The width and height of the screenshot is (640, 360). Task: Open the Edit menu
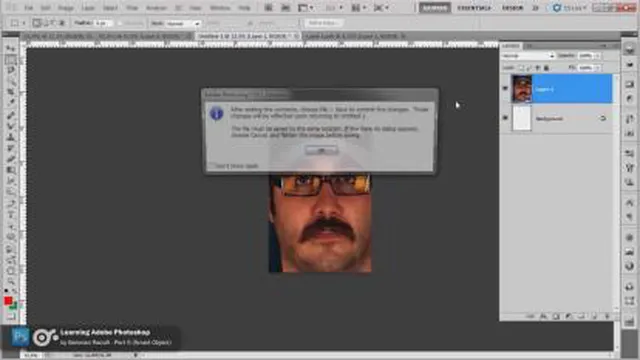click(45, 8)
